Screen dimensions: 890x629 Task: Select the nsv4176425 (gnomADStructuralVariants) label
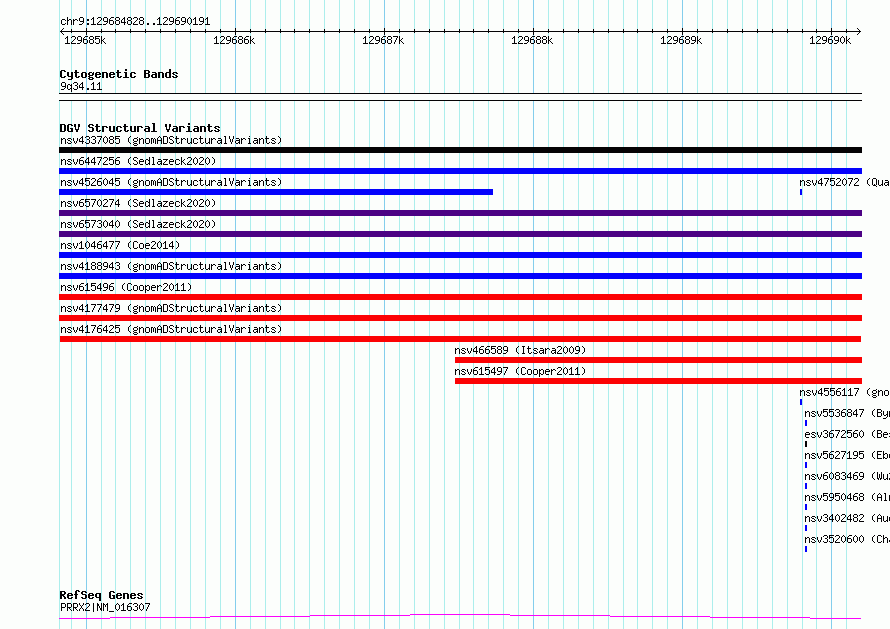[171, 329]
